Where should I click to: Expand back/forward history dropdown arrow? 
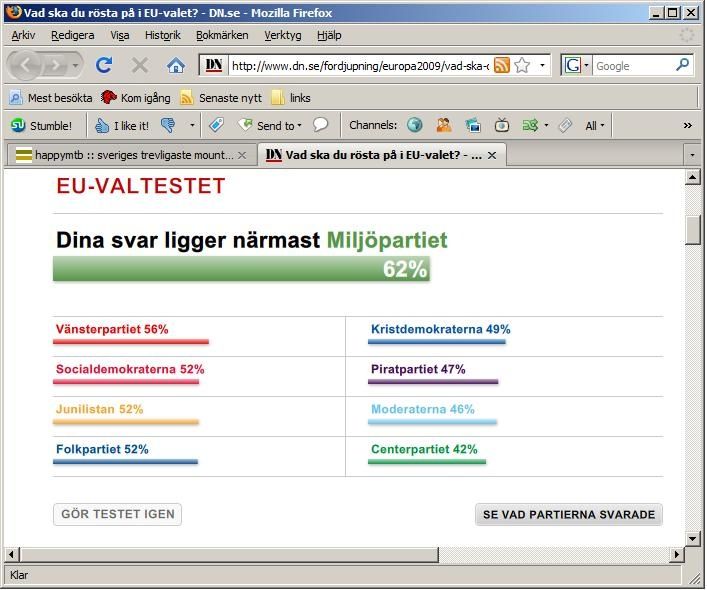[75, 66]
